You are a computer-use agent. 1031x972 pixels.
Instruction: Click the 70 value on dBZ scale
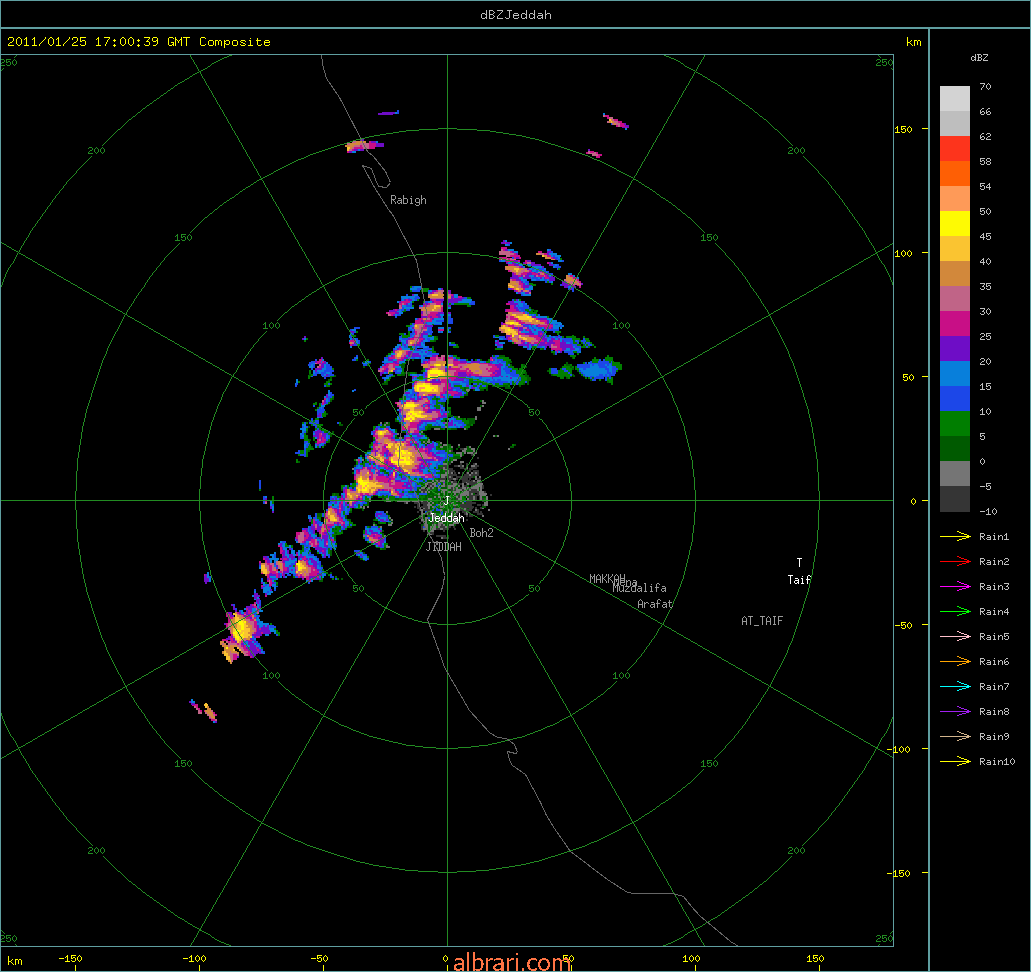985,86
